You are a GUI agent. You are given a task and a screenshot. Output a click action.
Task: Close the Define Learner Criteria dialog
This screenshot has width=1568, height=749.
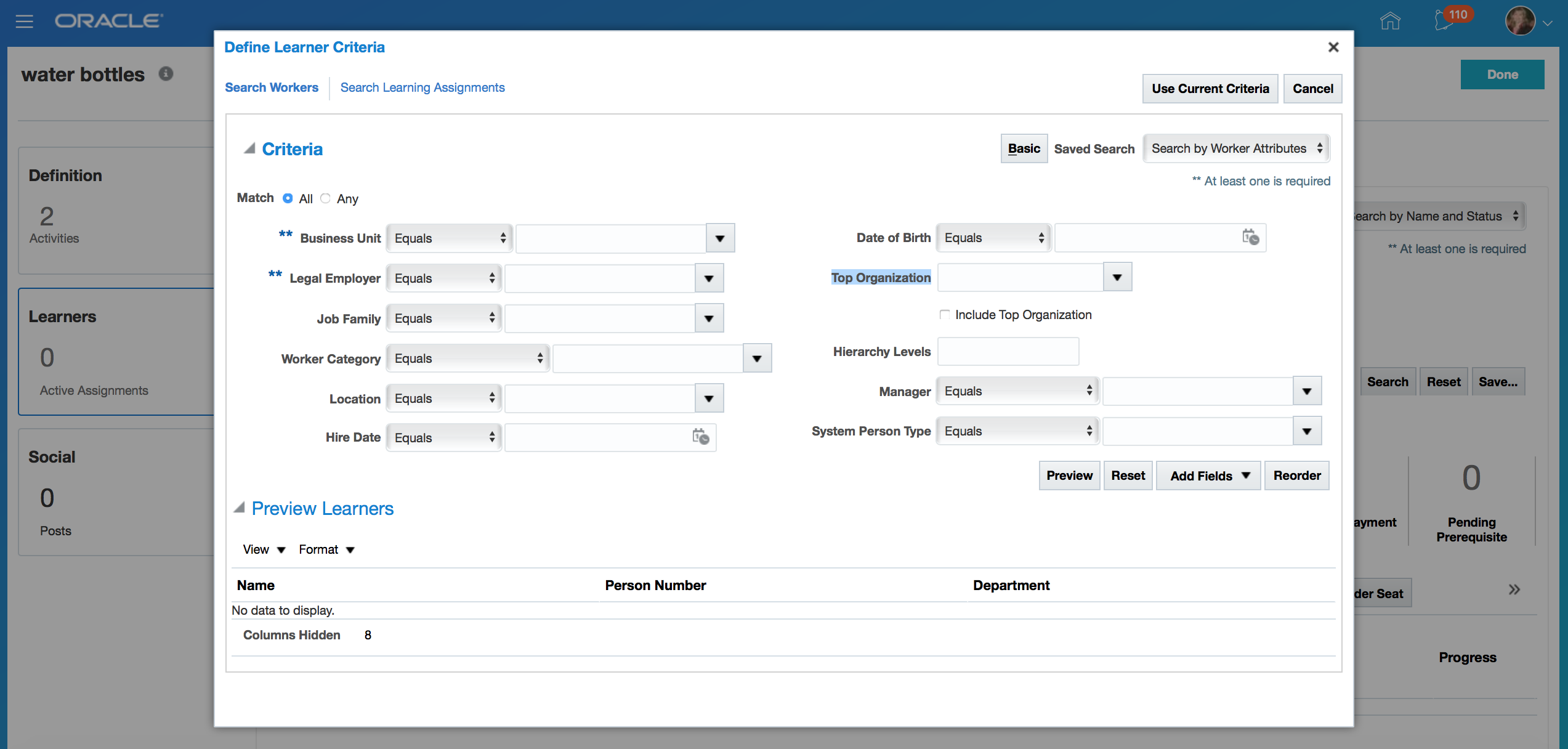[1333, 47]
